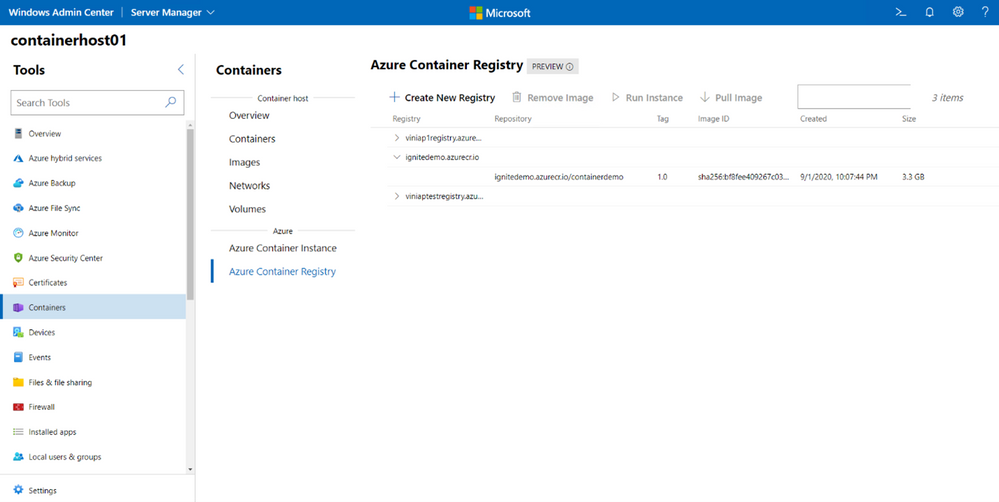Open the Server Manager dropdown
This screenshot has height=502, width=999.
coord(173,13)
